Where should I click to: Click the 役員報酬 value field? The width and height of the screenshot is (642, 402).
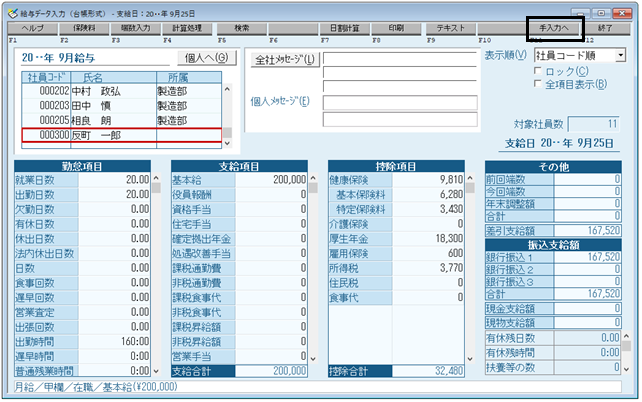coord(271,194)
